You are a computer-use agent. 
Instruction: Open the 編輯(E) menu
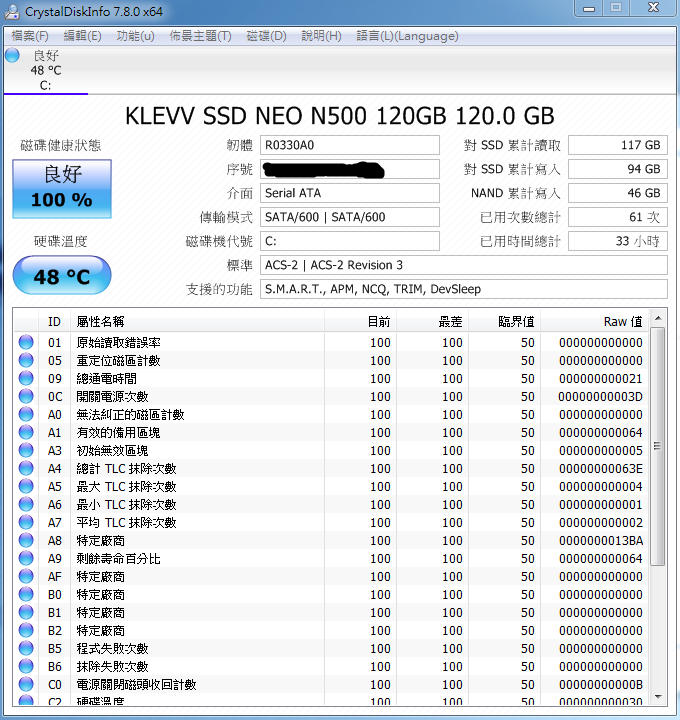coord(82,36)
